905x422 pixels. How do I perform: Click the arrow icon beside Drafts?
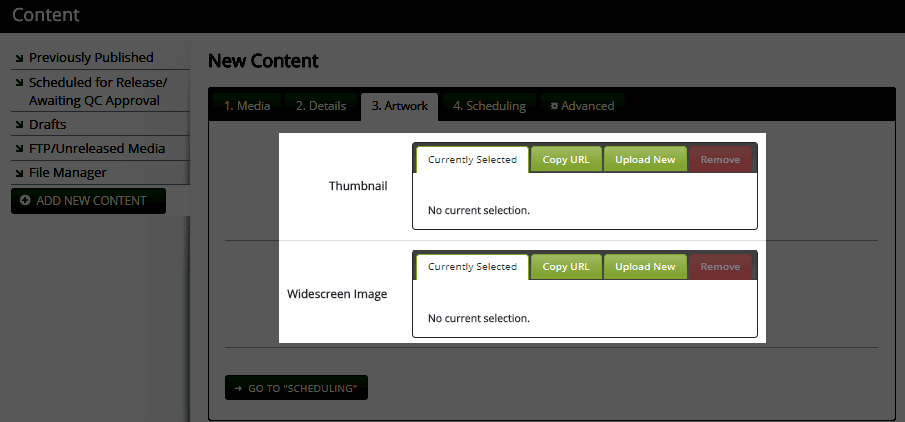(20, 125)
